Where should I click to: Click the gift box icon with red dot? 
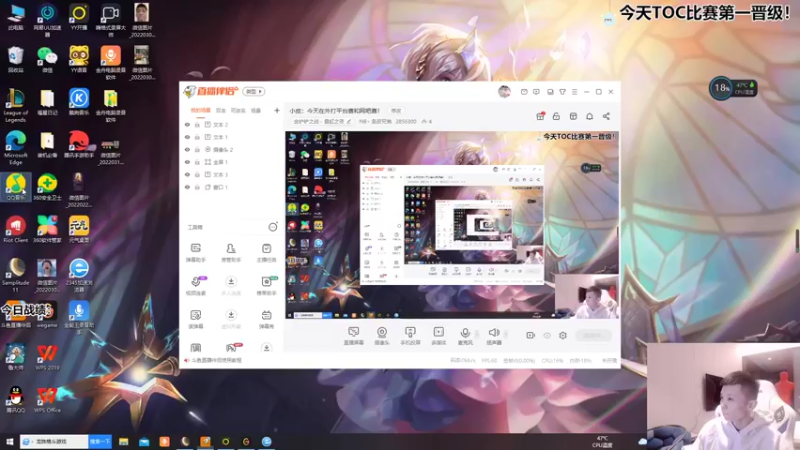click(540, 116)
